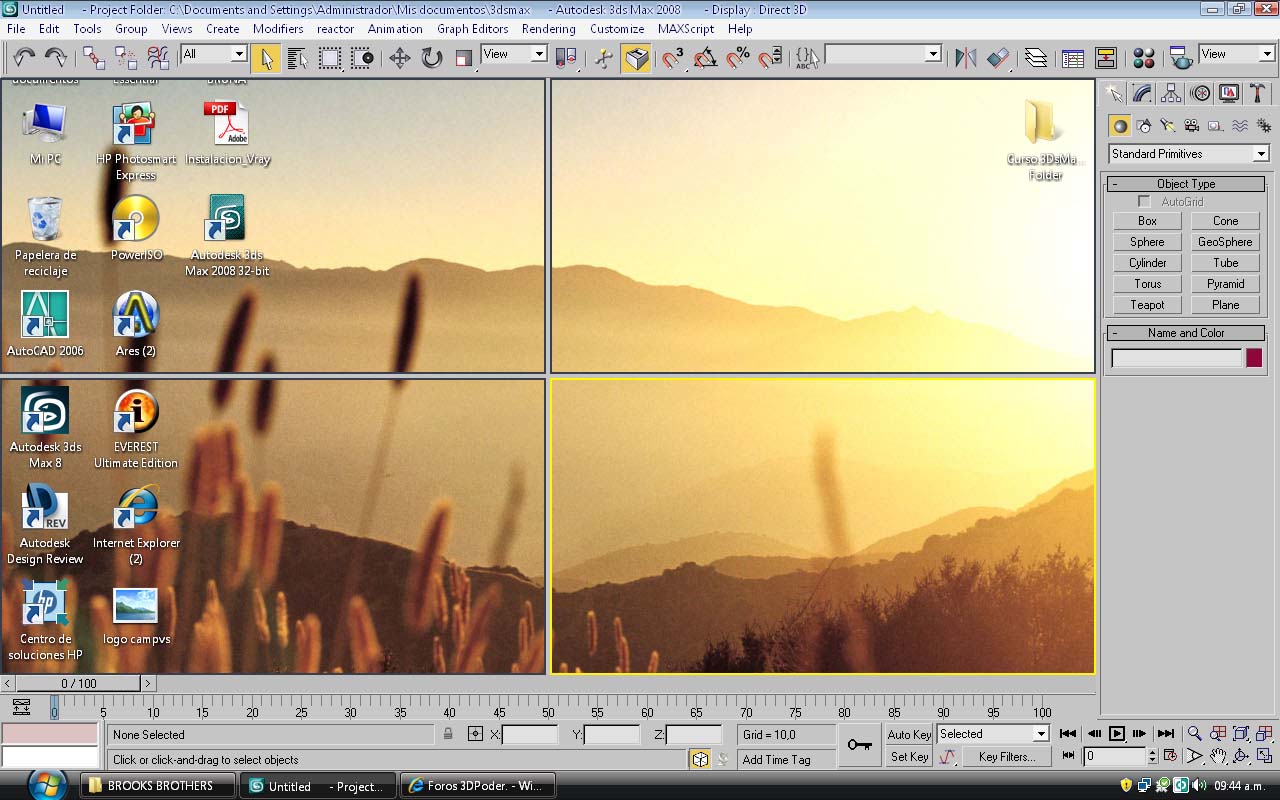1280x800 pixels.
Task: Open the reference coordinate system View dropdown
Action: [514, 54]
